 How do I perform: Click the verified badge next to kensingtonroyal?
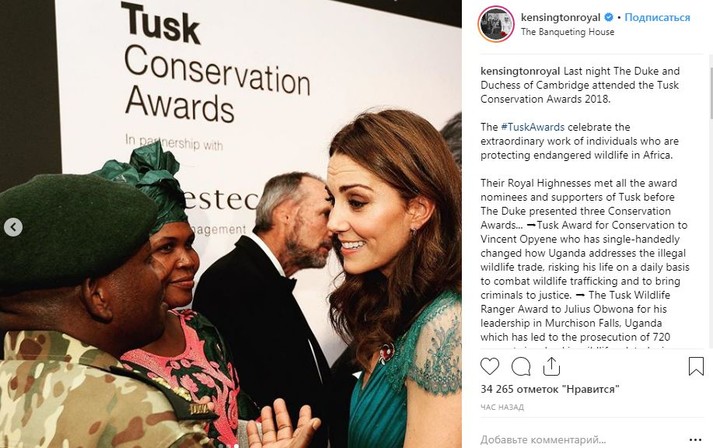[x=608, y=18]
